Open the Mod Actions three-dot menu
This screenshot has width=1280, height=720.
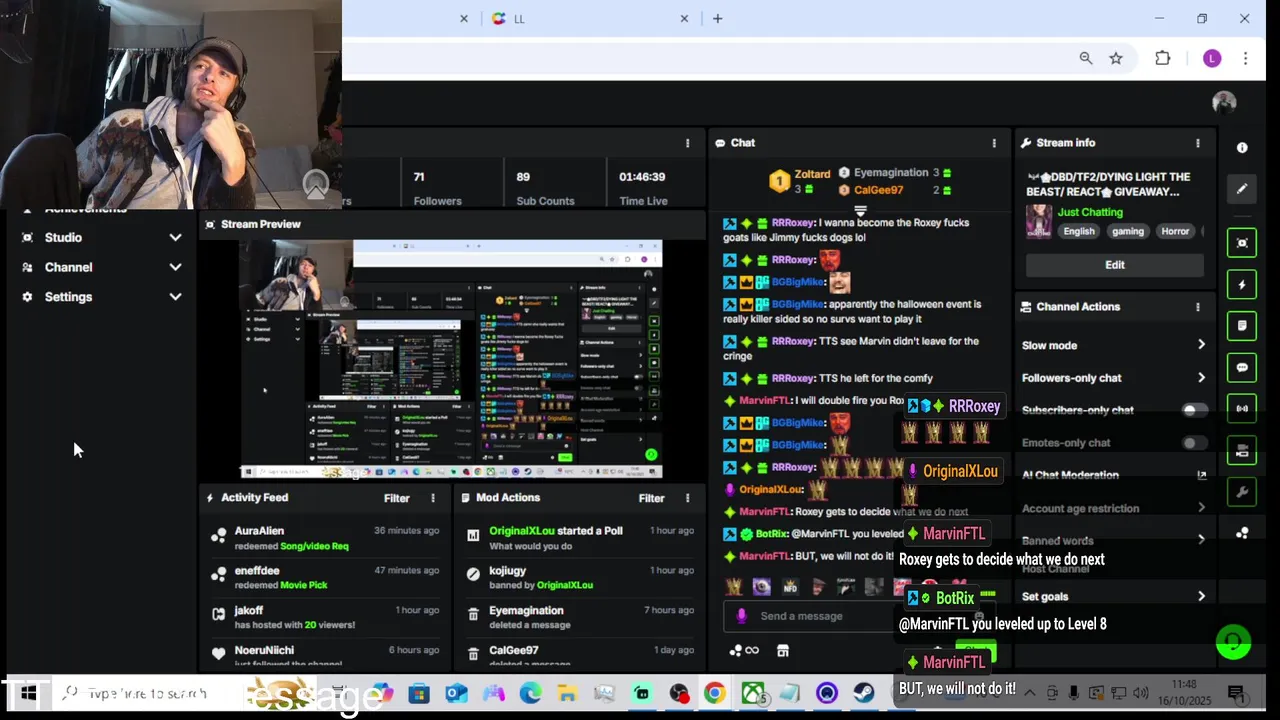687,498
